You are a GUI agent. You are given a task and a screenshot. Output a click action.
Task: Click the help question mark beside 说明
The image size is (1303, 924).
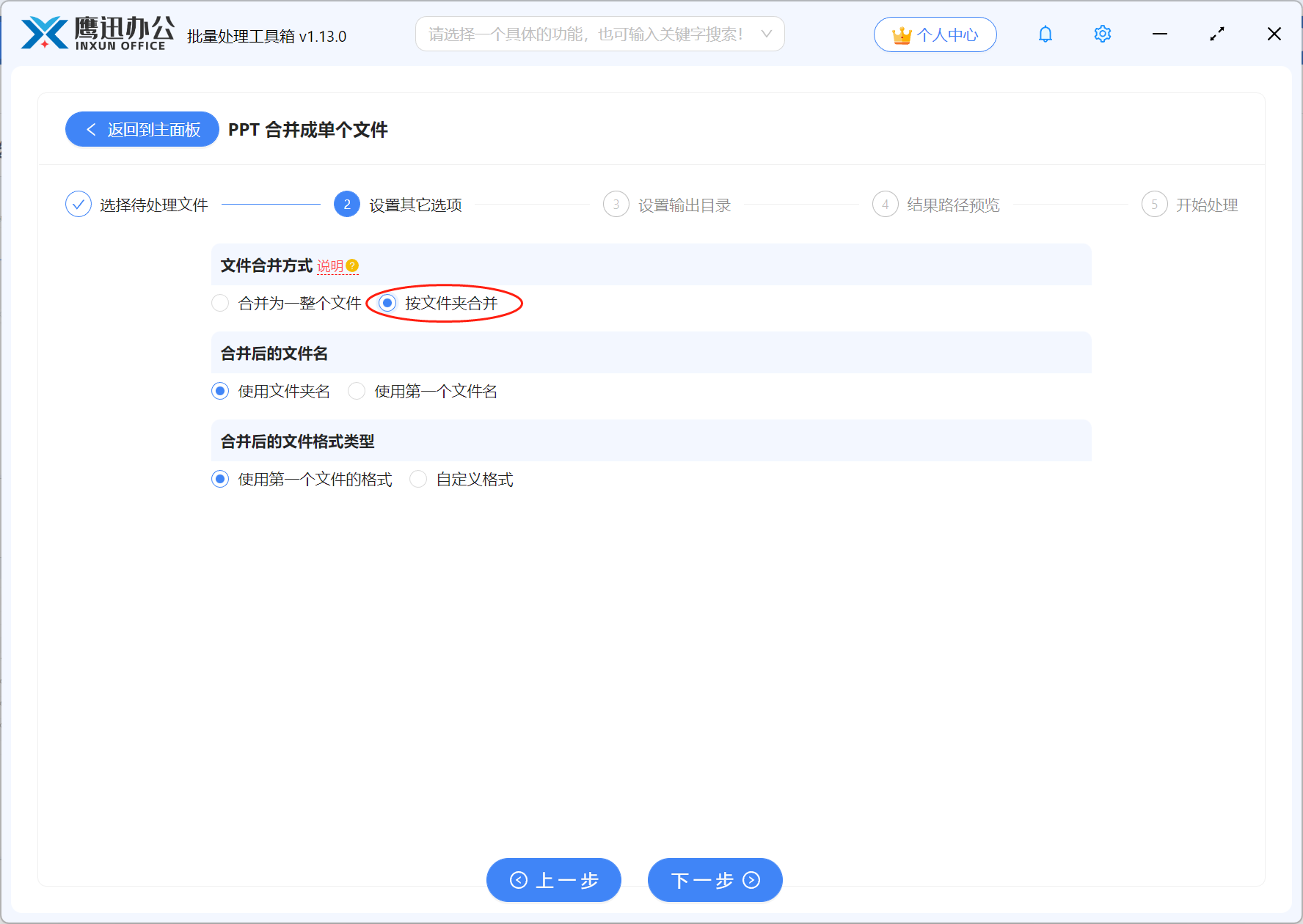(x=354, y=267)
